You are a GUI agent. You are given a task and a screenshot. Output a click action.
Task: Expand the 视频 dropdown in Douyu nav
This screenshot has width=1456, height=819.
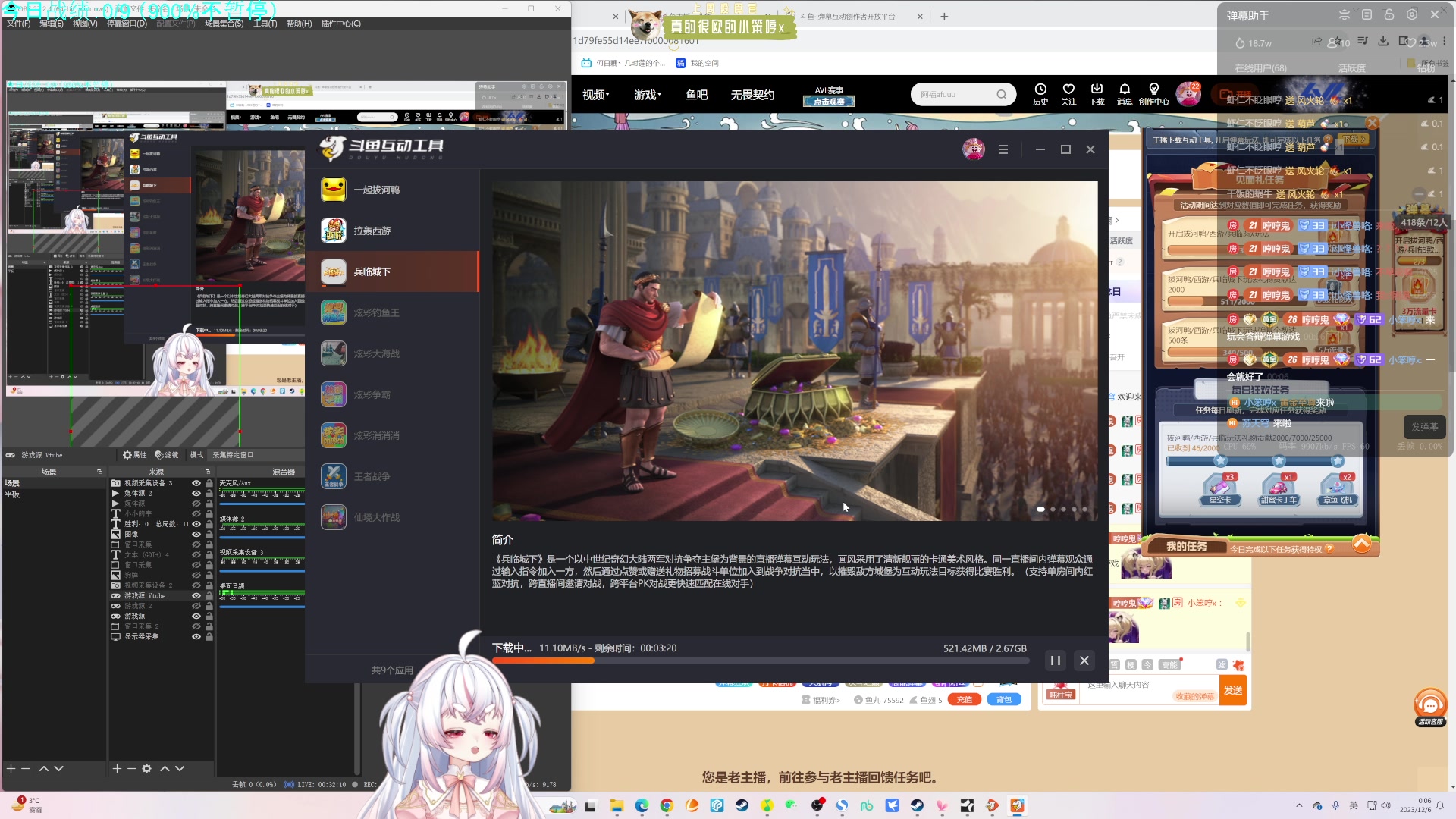pos(596,95)
